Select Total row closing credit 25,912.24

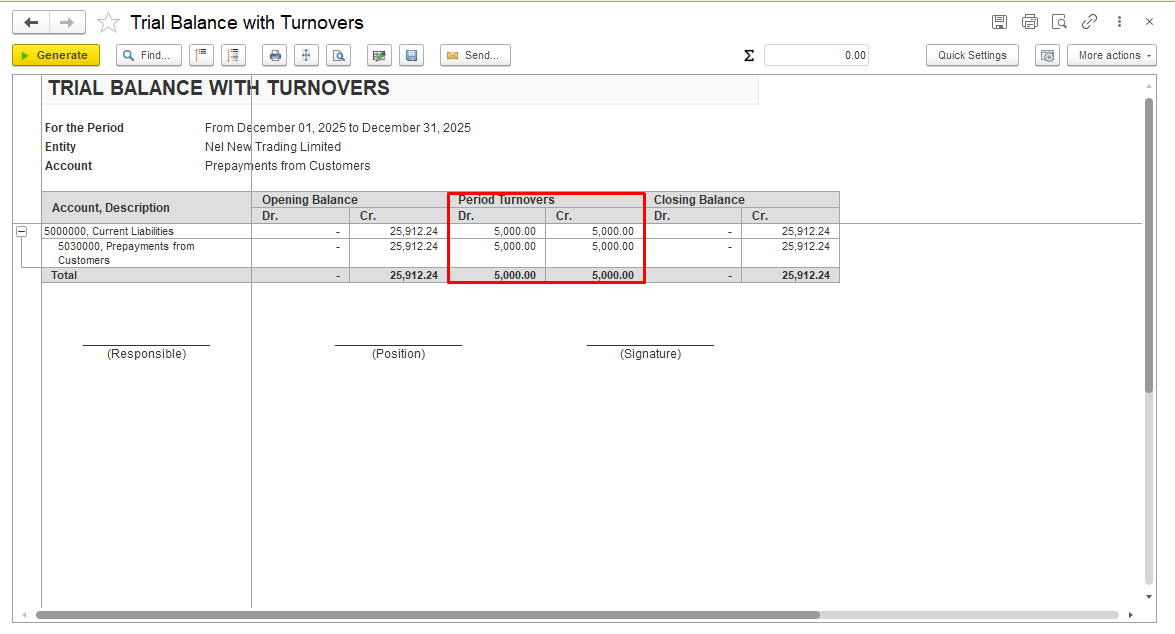tap(806, 275)
